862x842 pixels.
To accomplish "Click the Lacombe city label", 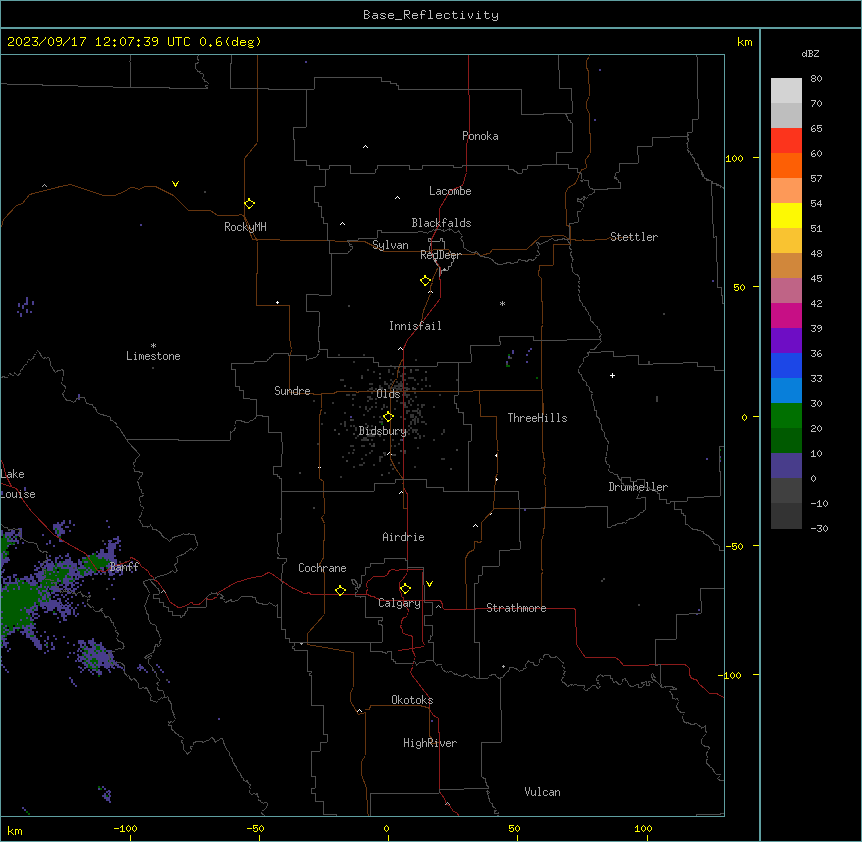I will [450, 191].
